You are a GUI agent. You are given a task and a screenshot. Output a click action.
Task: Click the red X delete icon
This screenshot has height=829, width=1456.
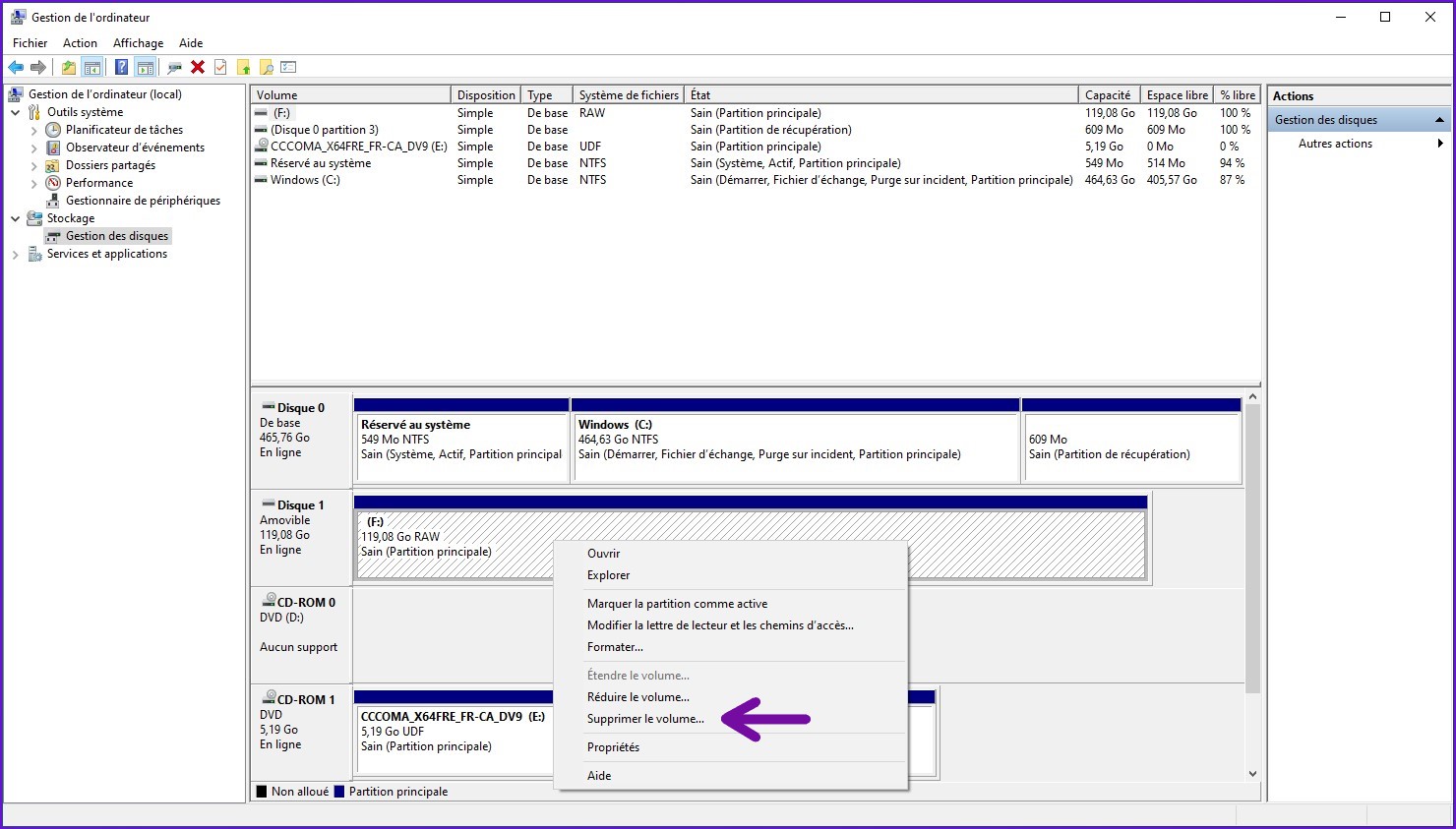coord(198,67)
